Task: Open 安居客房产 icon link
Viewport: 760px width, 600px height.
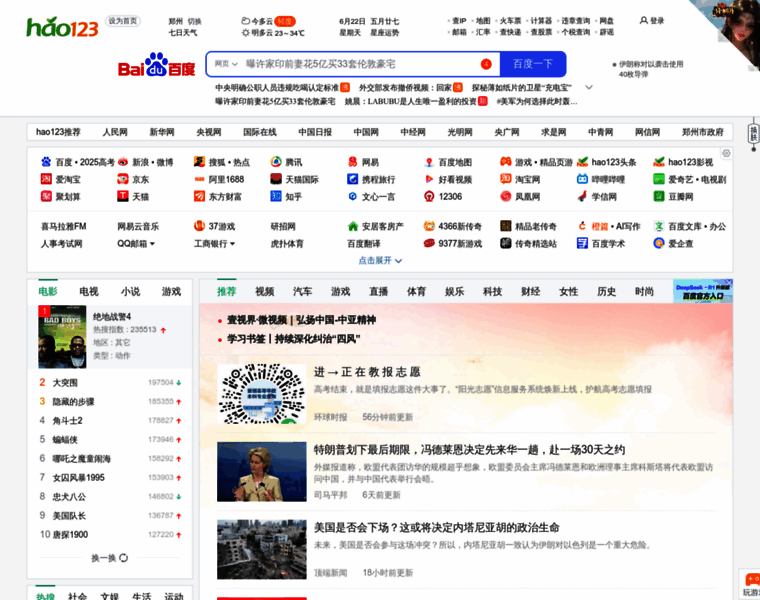Action: tap(352, 226)
